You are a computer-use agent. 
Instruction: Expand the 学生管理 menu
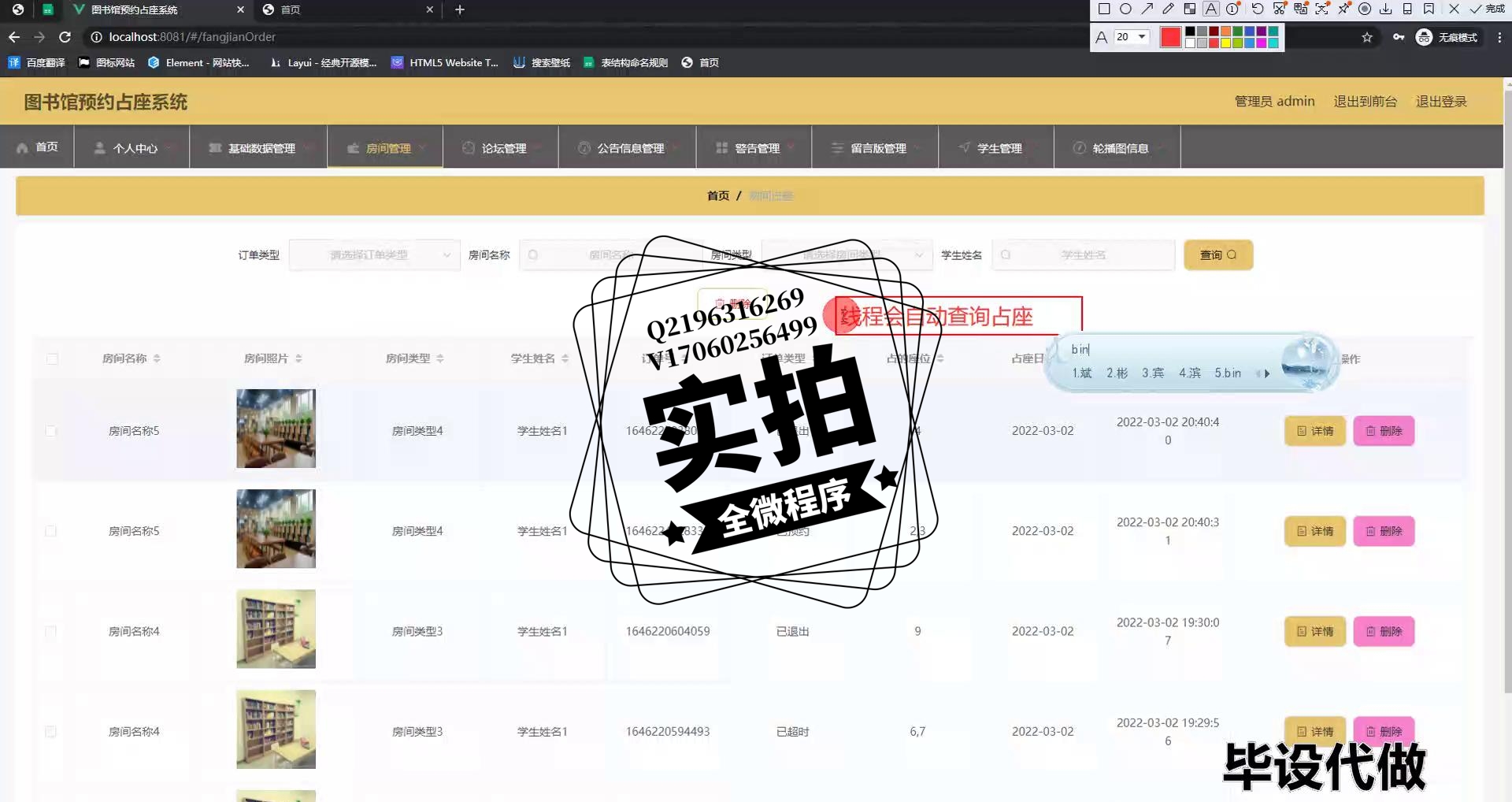tap(997, 147)
